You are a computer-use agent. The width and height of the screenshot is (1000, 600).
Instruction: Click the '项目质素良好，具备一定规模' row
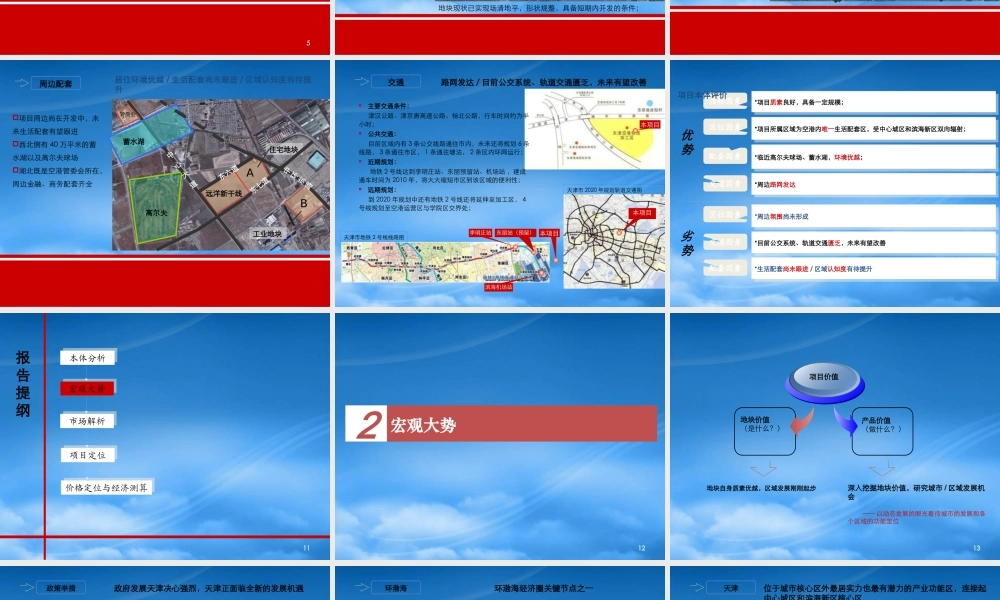pyautogui.click(x=874, y=101)
